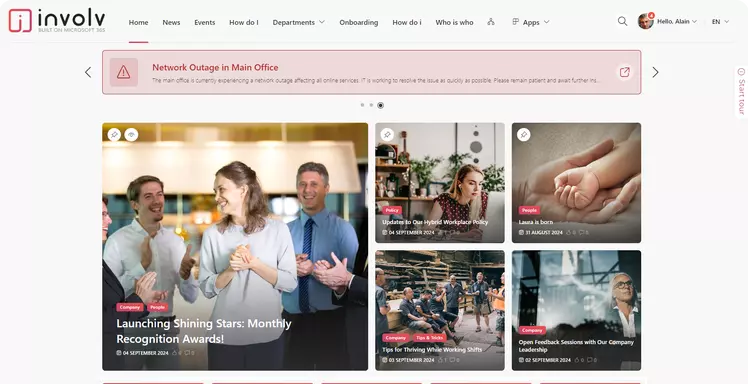The image size is (748, 384).
Task: Open the EN language selector
Action: pos(720,21)
